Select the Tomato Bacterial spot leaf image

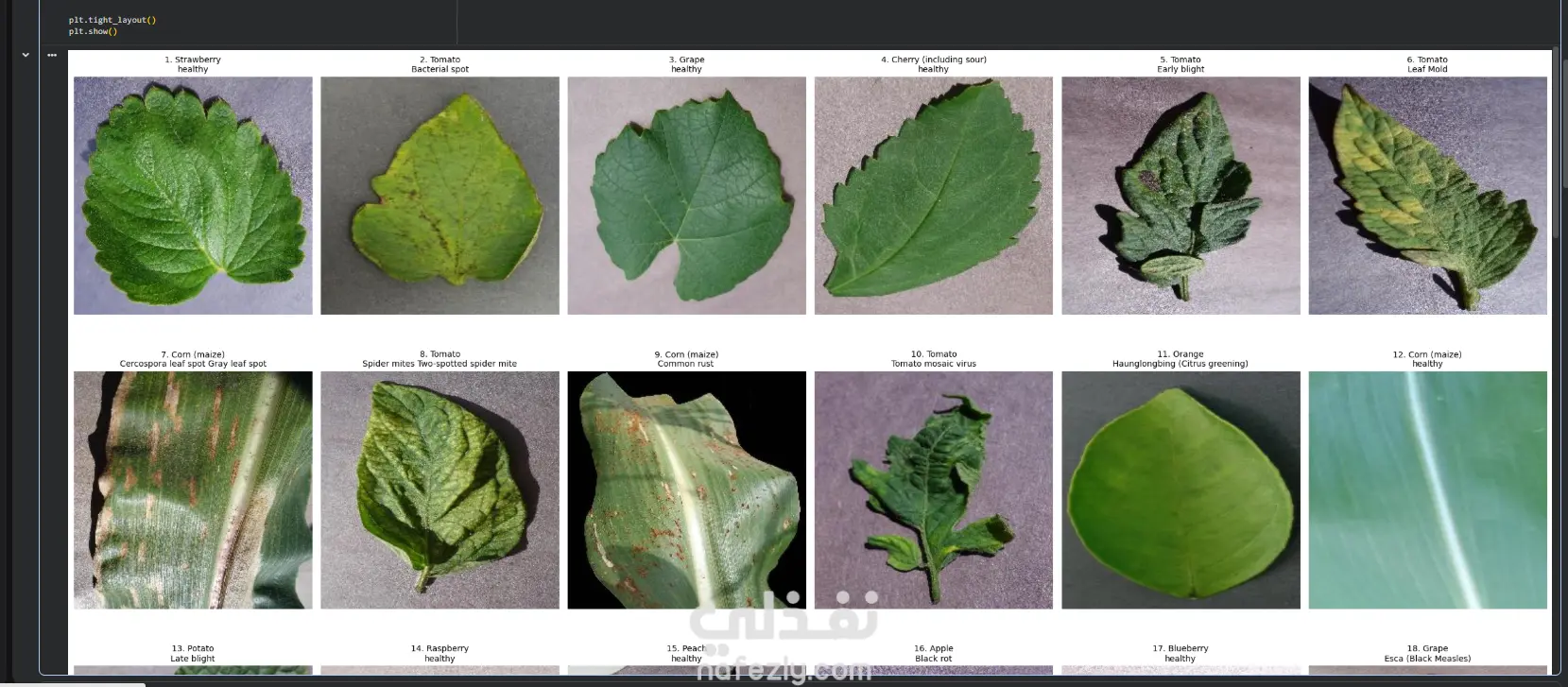click(x=439, y=196)
